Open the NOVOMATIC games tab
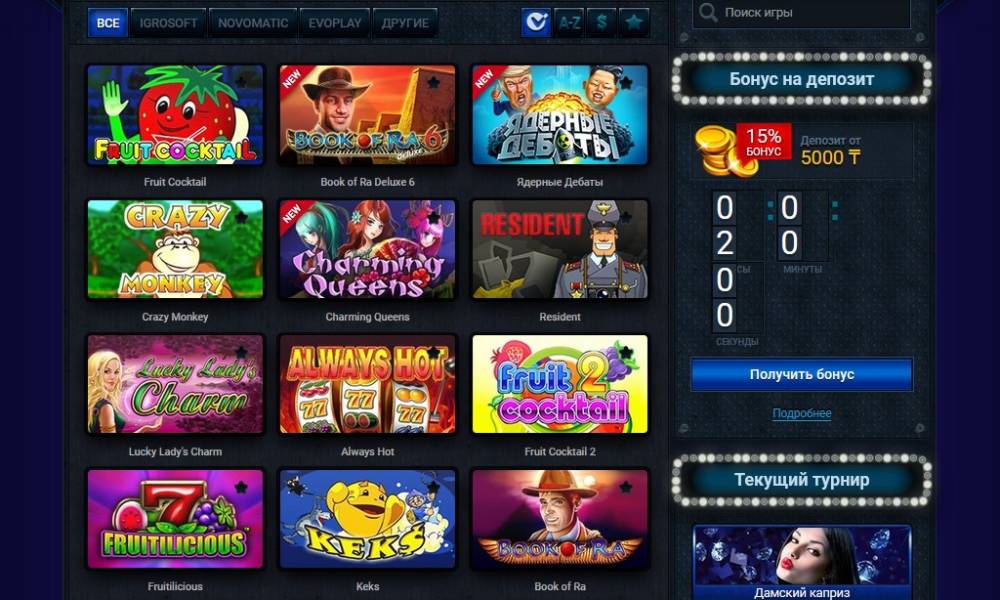 tap(253, 23)
